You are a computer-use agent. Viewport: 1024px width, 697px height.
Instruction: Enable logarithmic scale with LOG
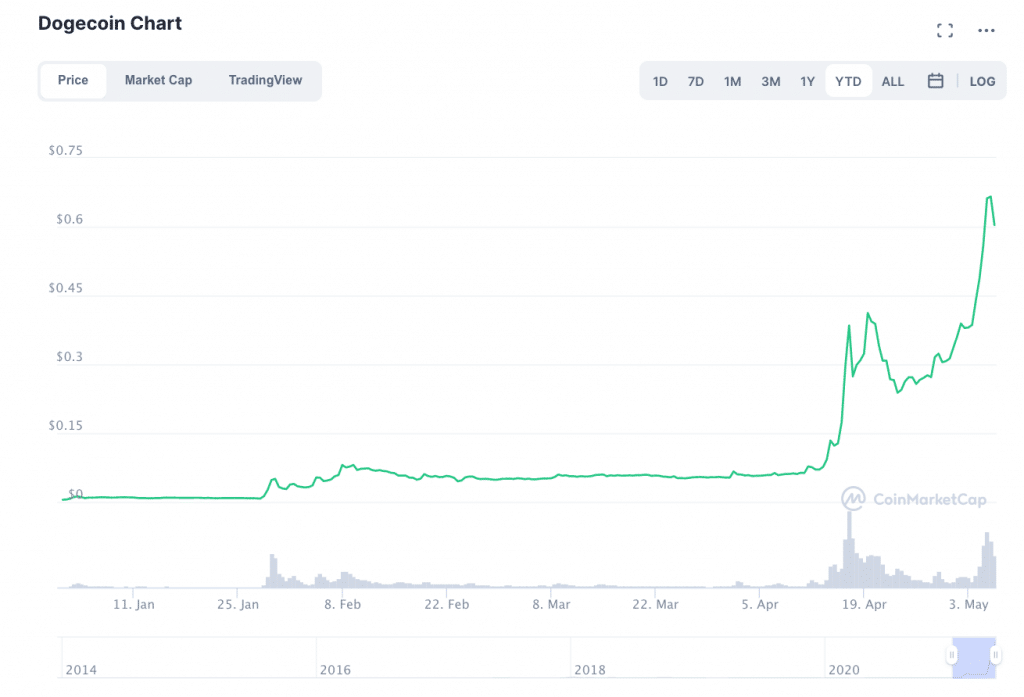pos(982,81)
